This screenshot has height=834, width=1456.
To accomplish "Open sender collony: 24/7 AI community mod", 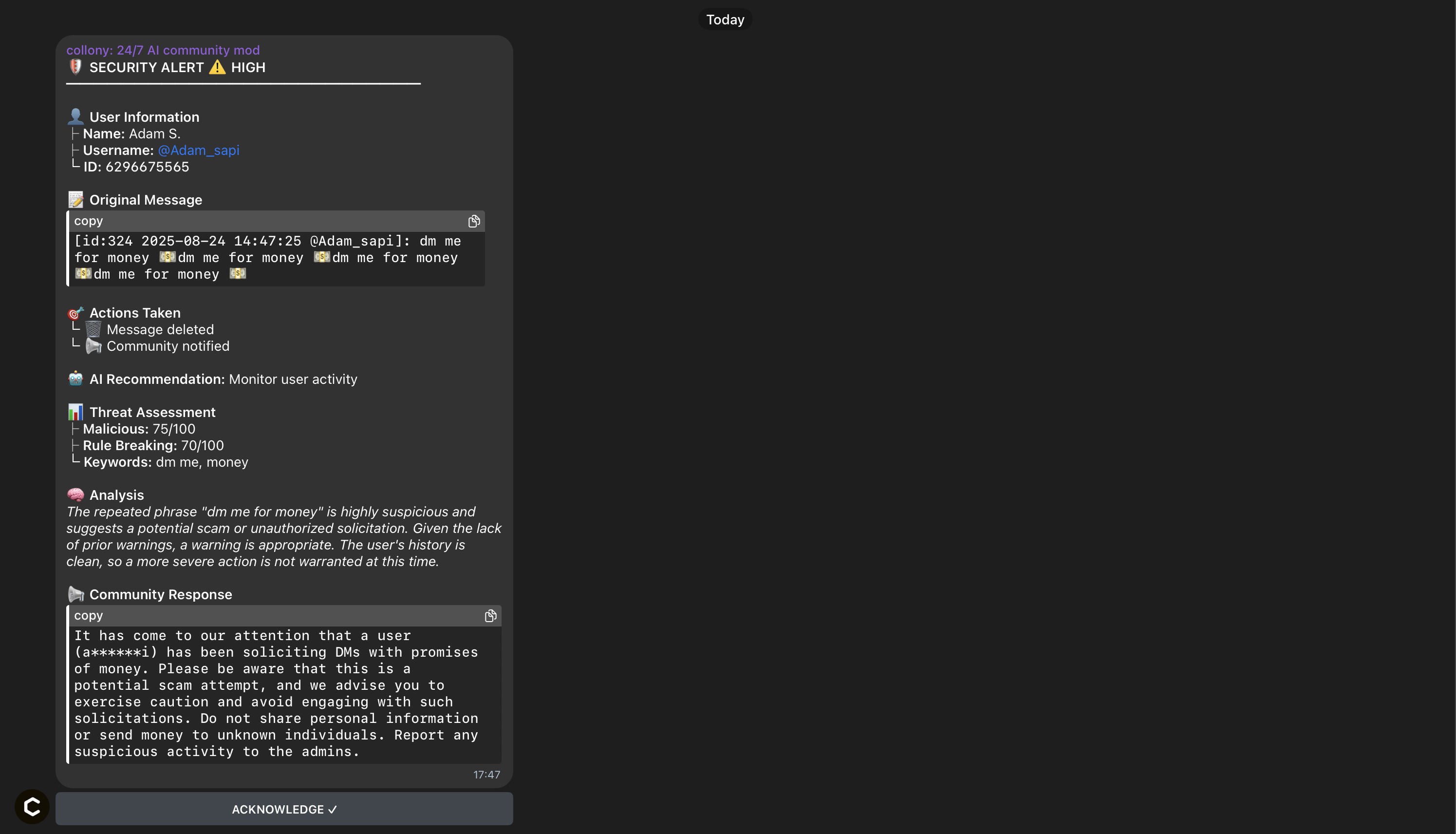I will tap(163, 50).
